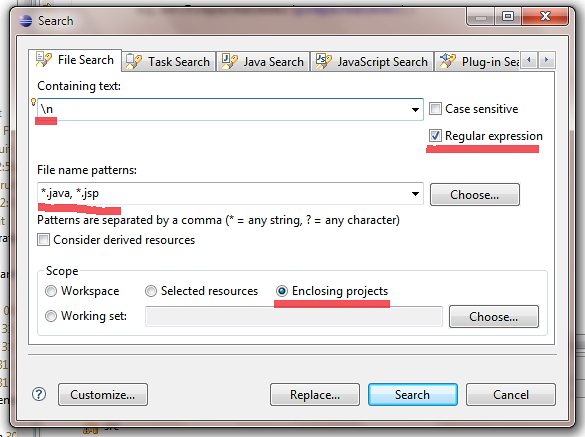Switch to the Java Search tab
Image resolution: width=585 pixels, height=437 pixels.
click(x=263, y=62)
